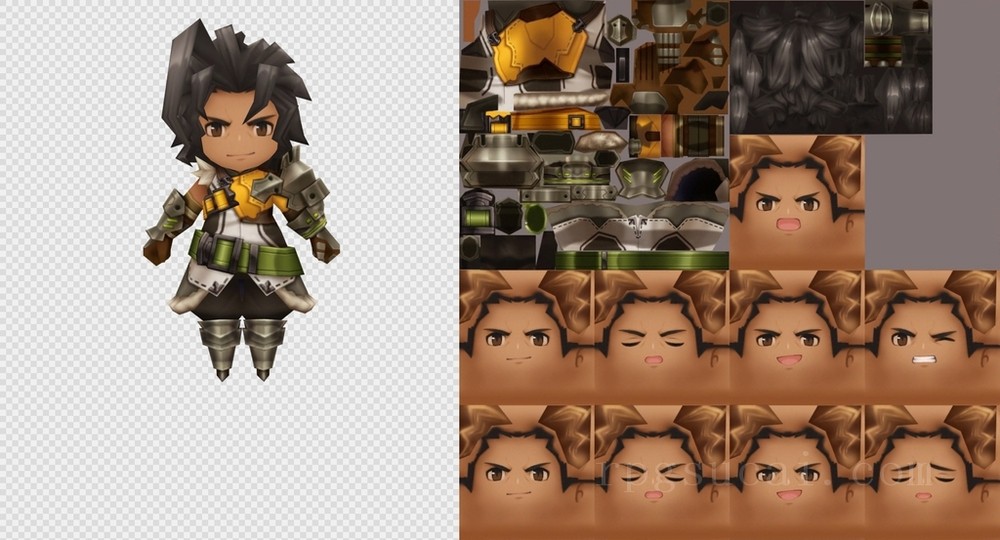The height and width of the screenshot is (540, 1000).
Task: Choose the neutral face in middle row, first column
Action: click(x=526, y=337)
